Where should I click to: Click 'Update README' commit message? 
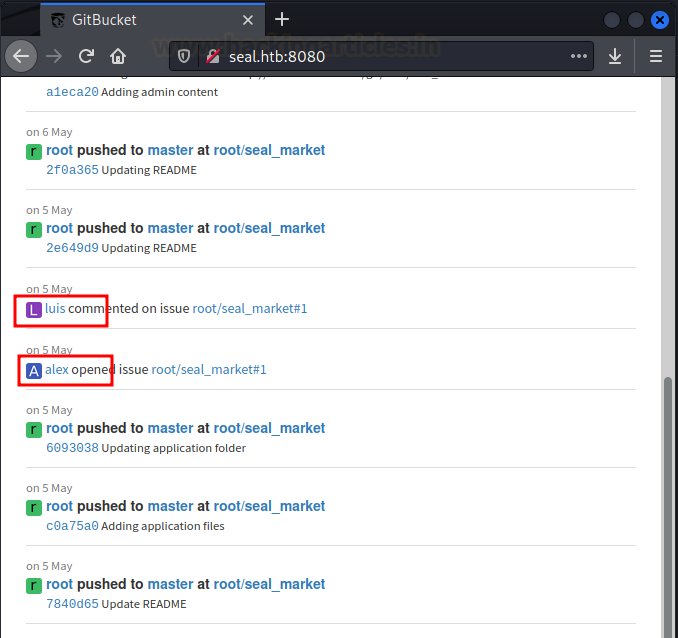(144, 604)
